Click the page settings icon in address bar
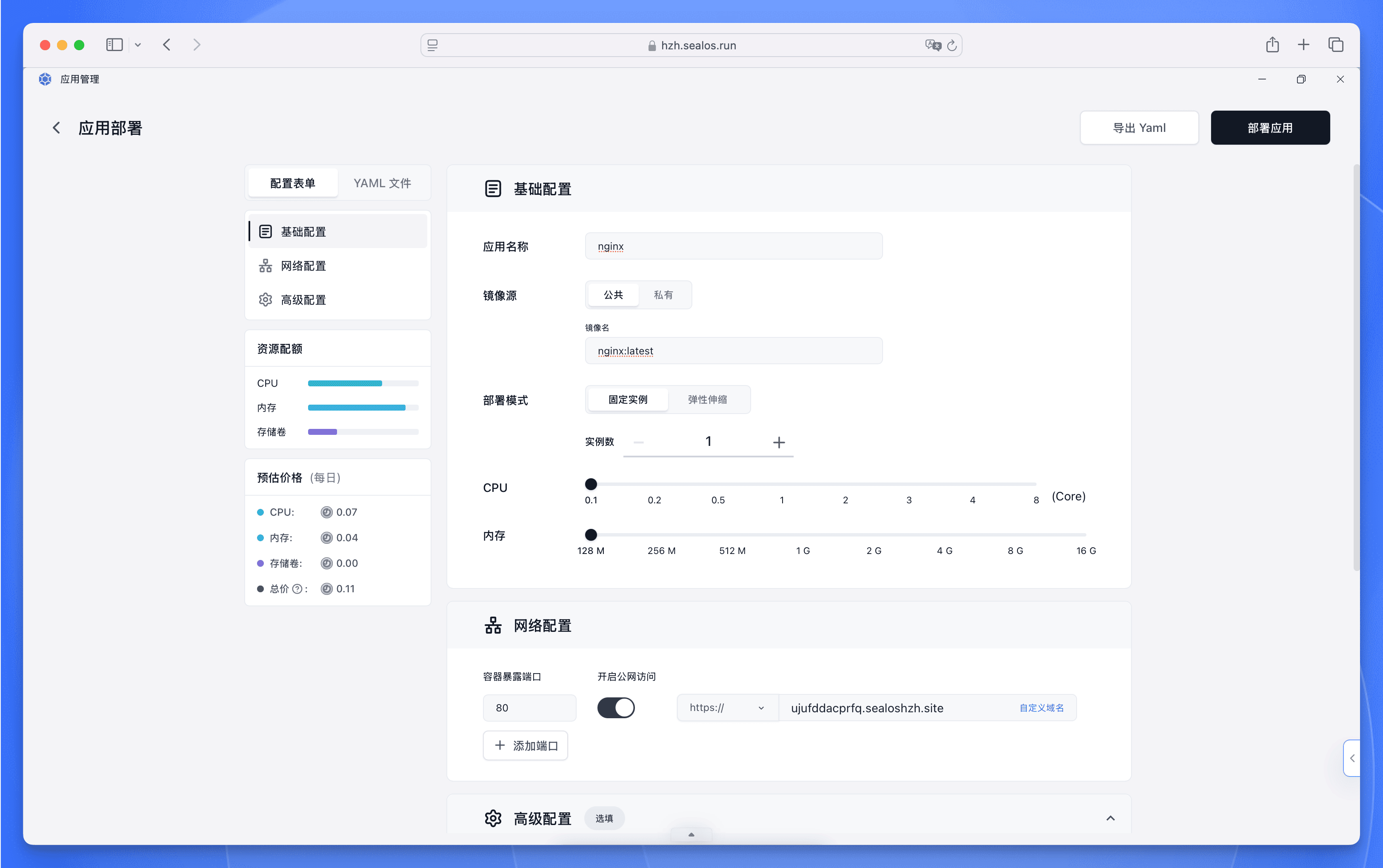The width and height of the screenshot is (1383, 868). (x=433, y=46)
